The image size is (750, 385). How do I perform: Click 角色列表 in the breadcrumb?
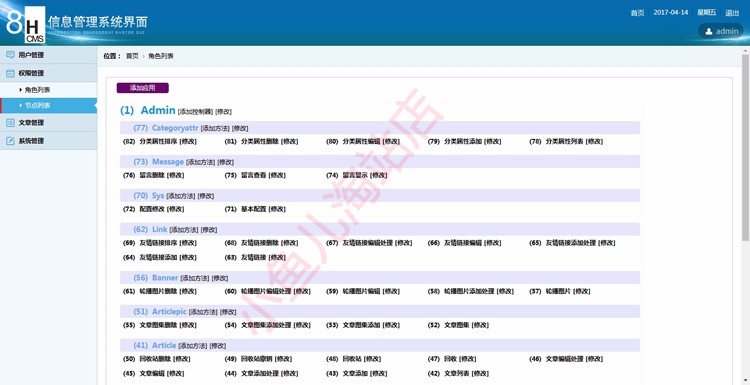point(161,56)
